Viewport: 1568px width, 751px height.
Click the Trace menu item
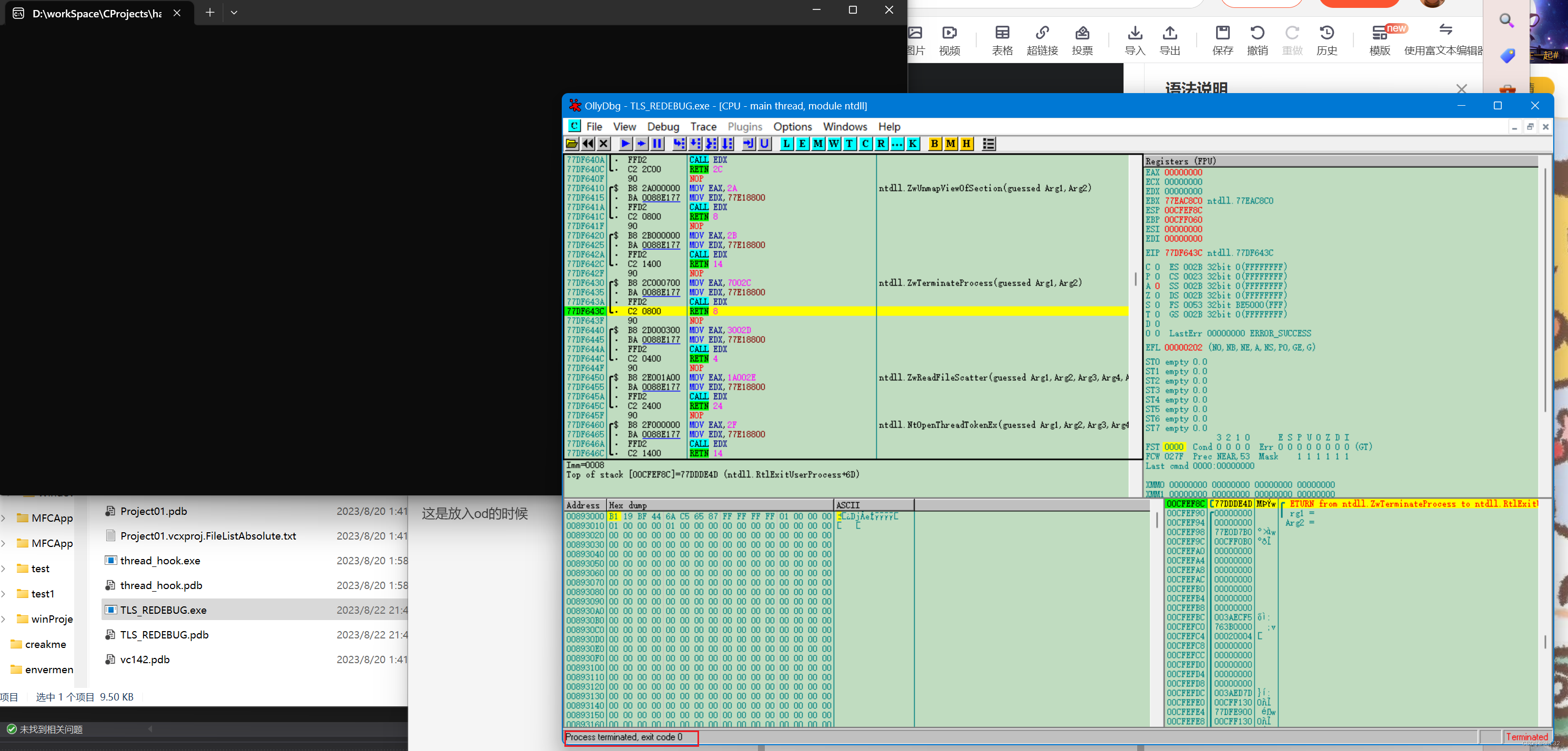[x=702, y=126]
